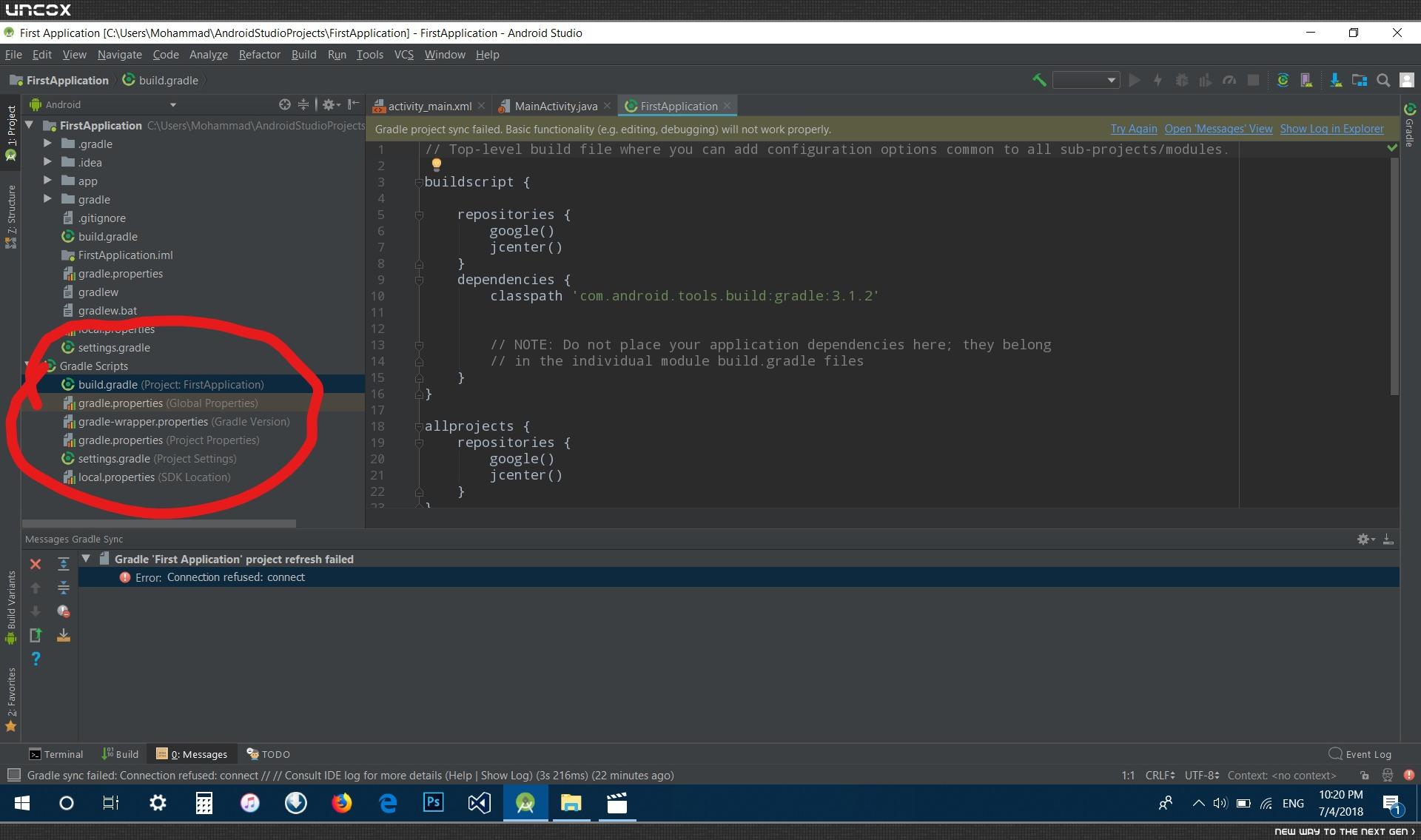This screenshot has width=1421, height=840.
Task: Expand the .gradle folder
Action: [x=47, y=144]
